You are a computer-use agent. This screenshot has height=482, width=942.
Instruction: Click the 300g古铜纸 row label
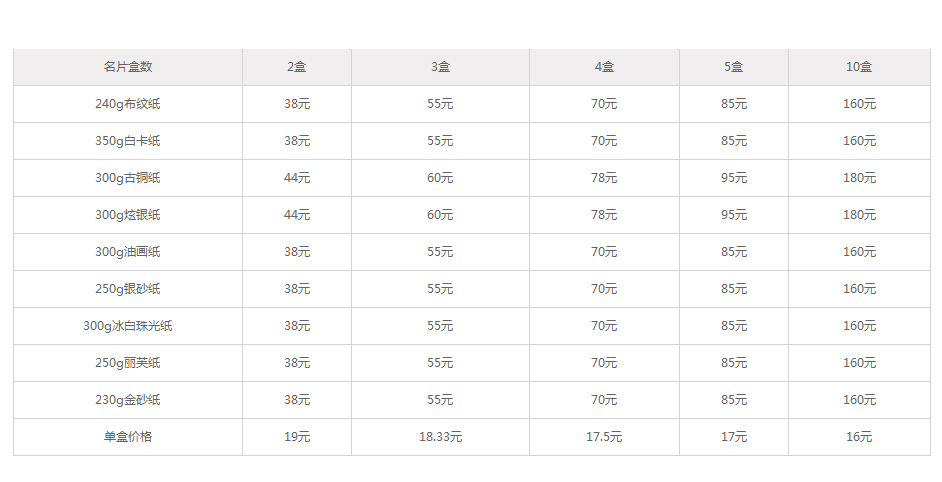tap(128, 178)
